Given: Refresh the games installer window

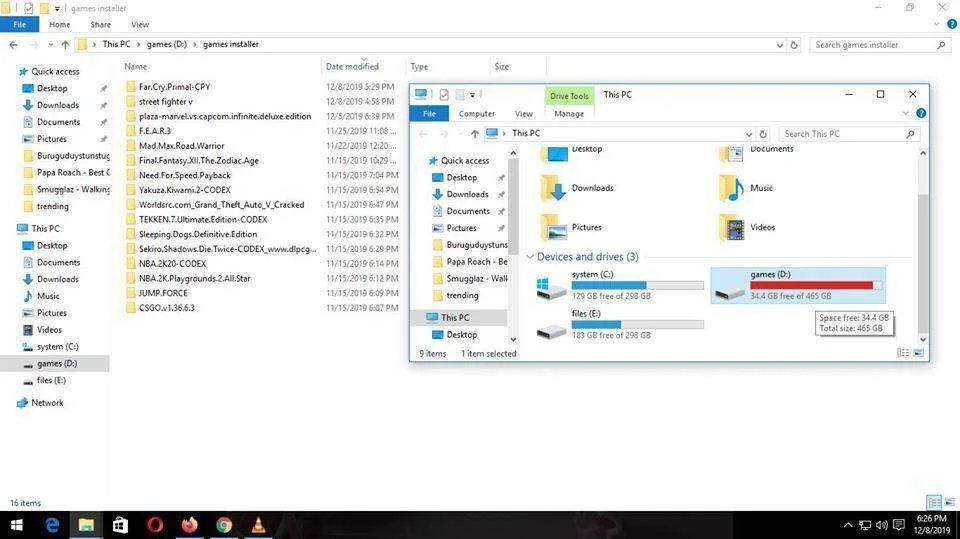Looking at the screenshot, I should pyautogui.click(x=794, y=45).
